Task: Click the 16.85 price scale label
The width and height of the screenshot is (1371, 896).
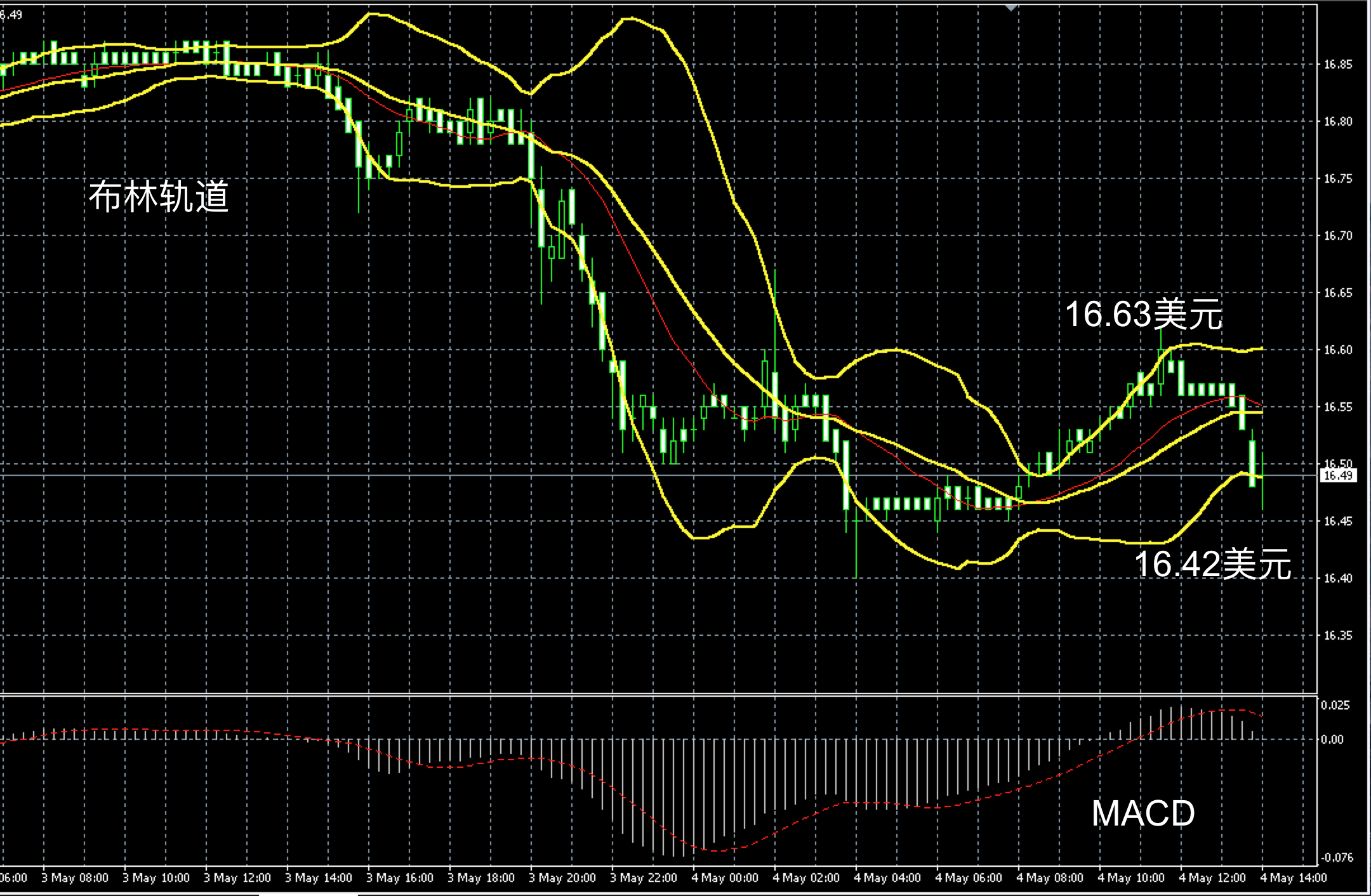Action: click(1338, 65)
